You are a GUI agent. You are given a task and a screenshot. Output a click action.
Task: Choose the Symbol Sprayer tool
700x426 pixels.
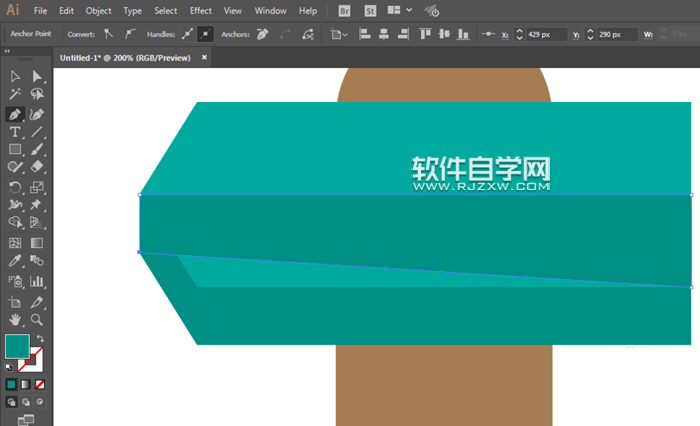point(15,281)
